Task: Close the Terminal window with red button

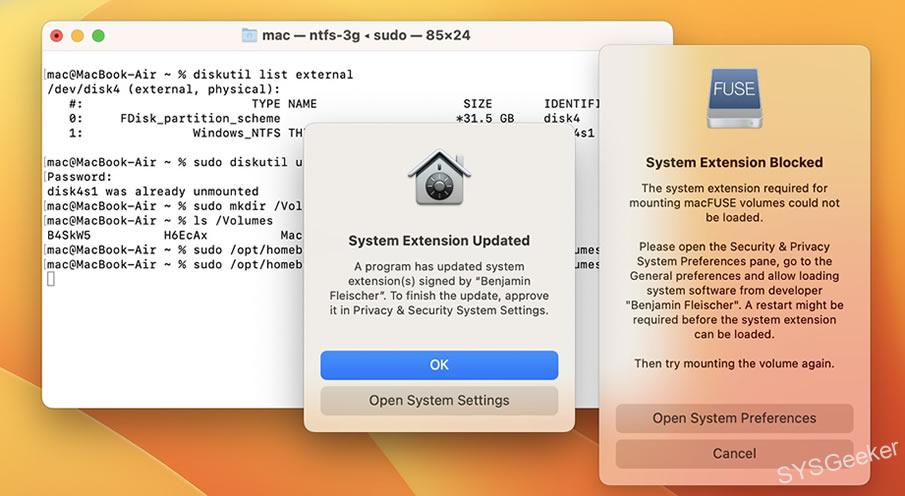Action: tap(57, 36)
